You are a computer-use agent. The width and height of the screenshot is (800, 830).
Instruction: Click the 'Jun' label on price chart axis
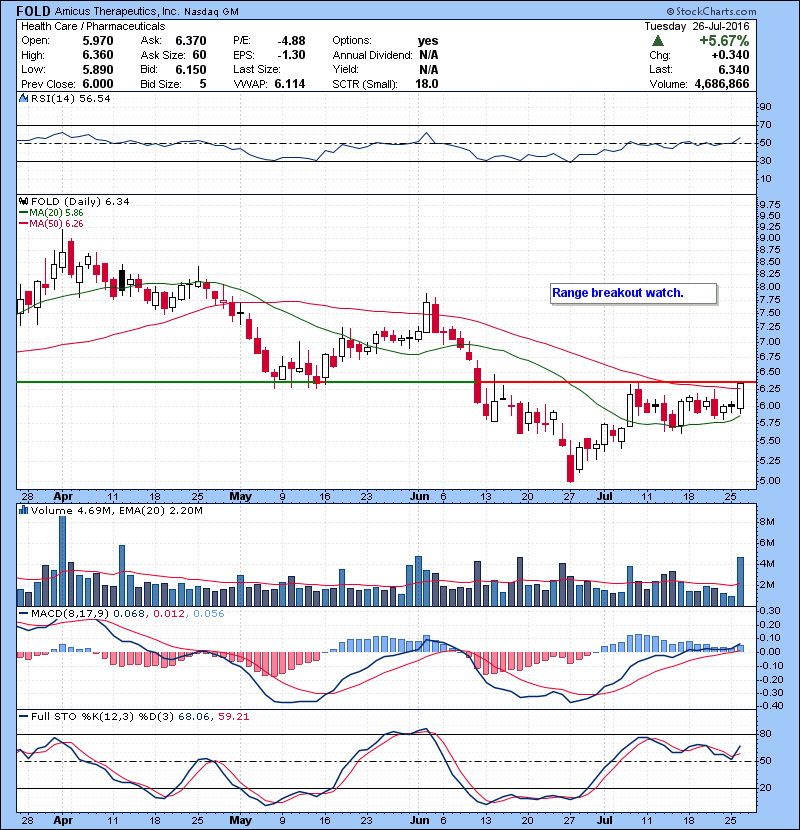[420, 497]
